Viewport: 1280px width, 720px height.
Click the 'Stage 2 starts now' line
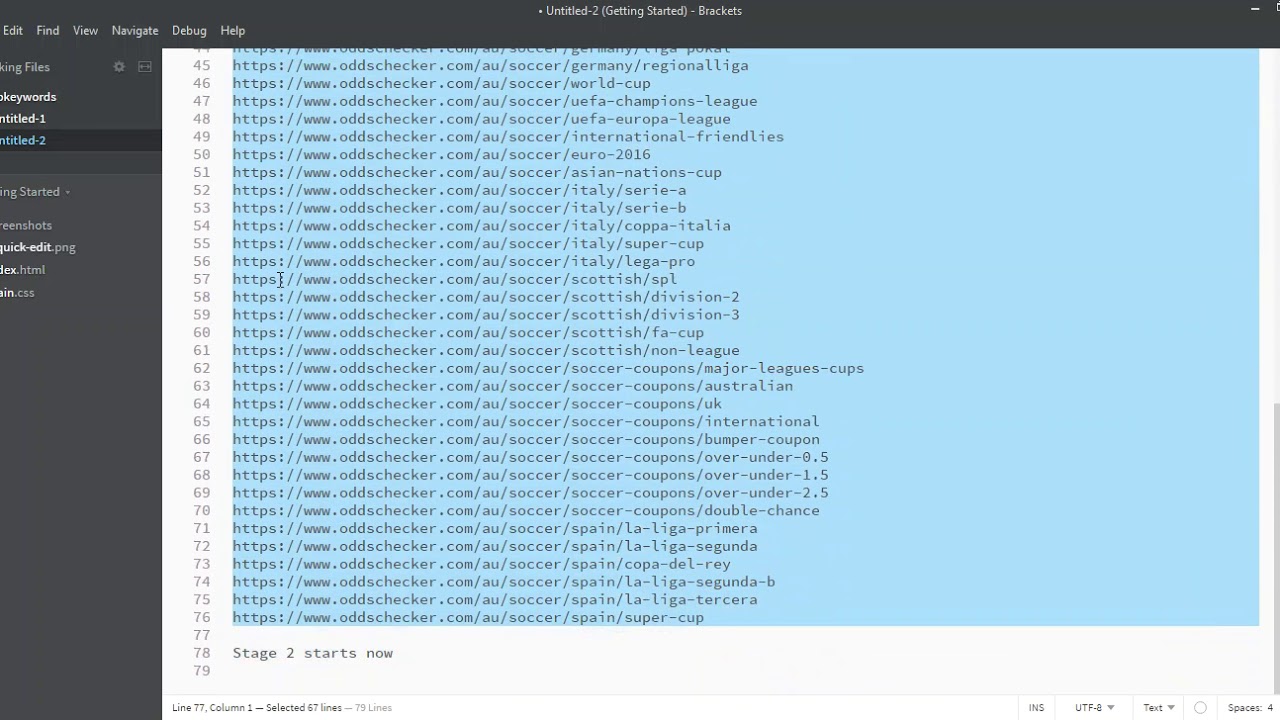[313, 653]
